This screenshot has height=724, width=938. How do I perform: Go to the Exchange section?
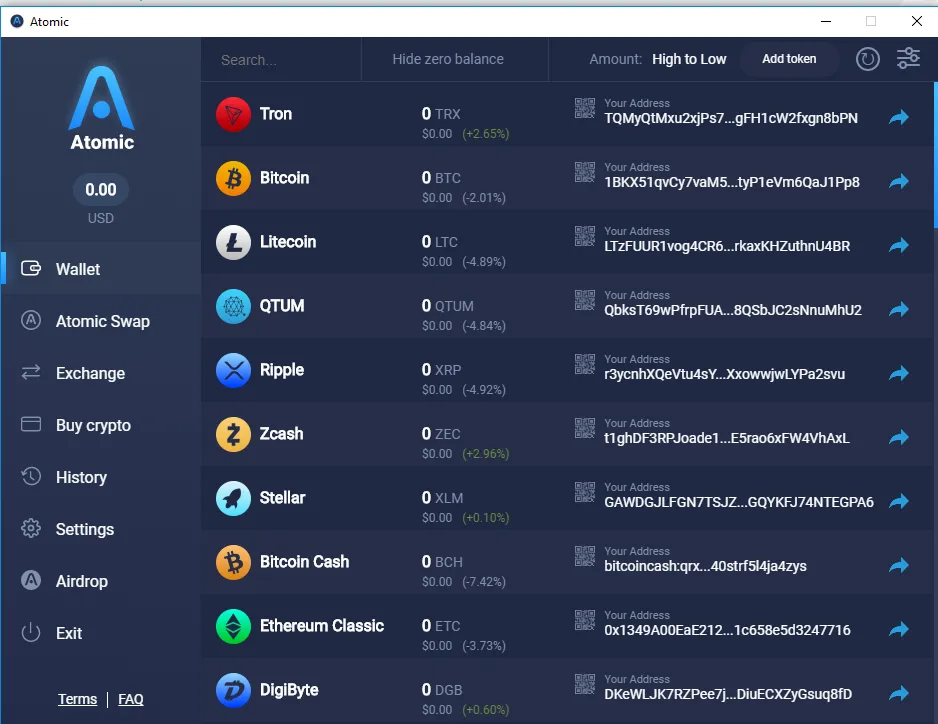tap(100, 373)
